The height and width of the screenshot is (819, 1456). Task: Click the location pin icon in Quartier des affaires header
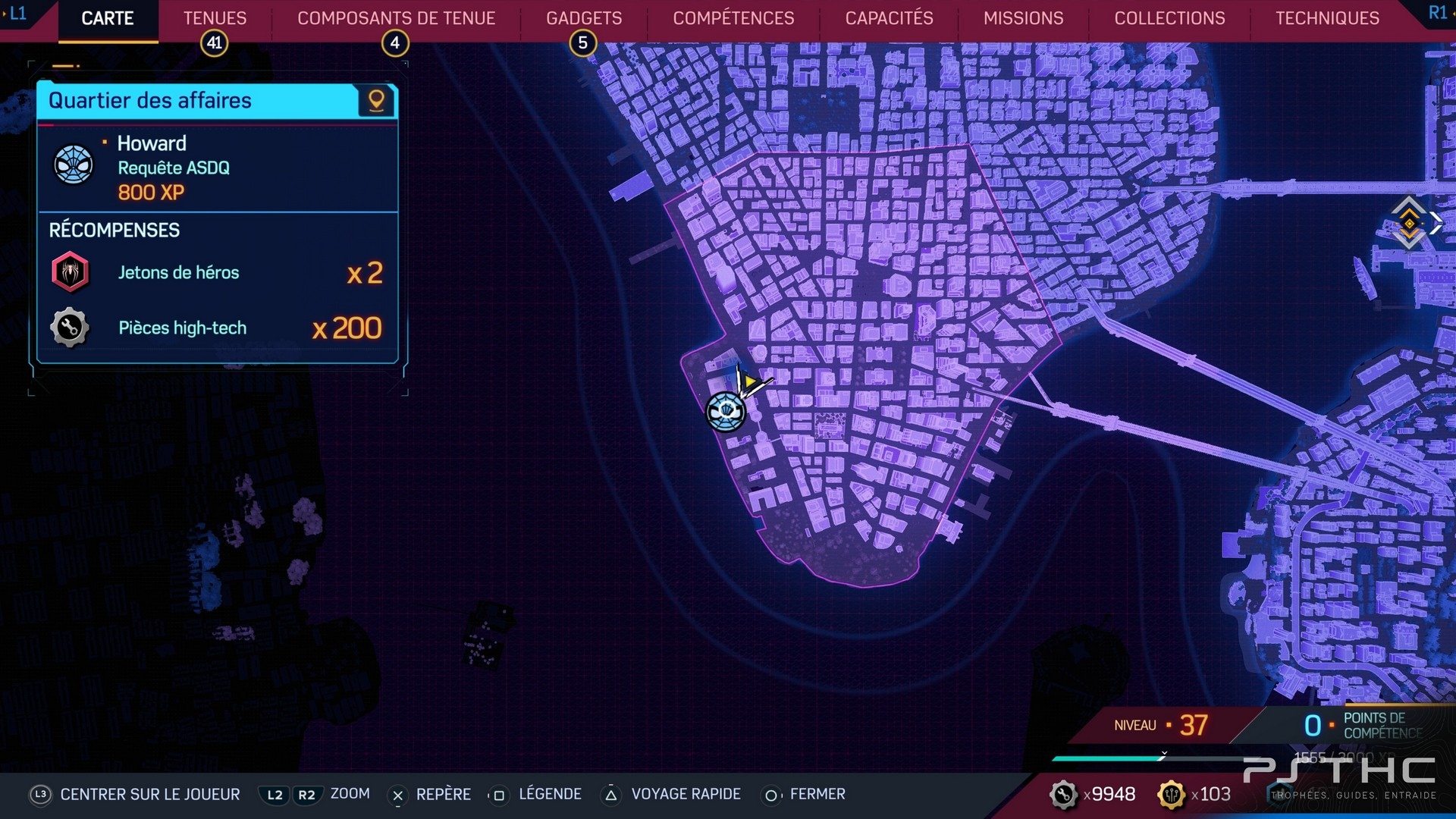(x=376, y=101)
